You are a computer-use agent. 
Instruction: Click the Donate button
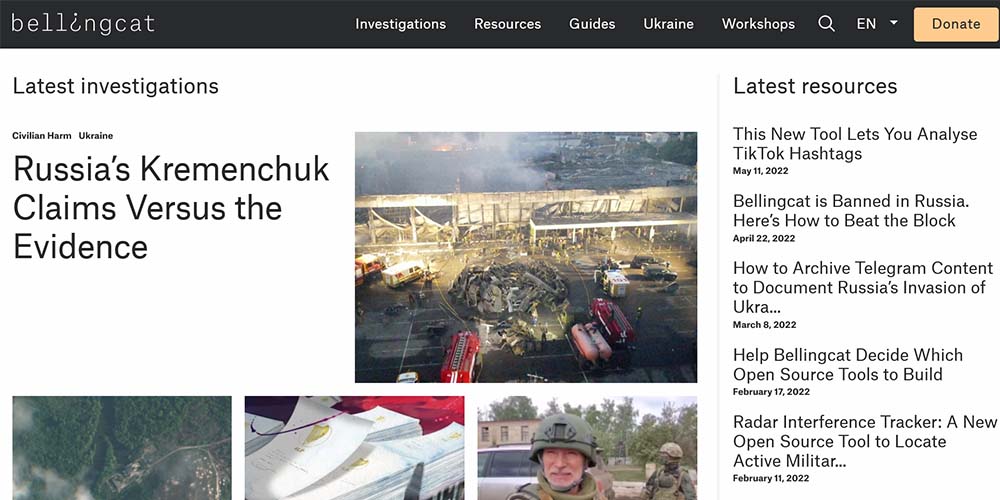[956, 24]
